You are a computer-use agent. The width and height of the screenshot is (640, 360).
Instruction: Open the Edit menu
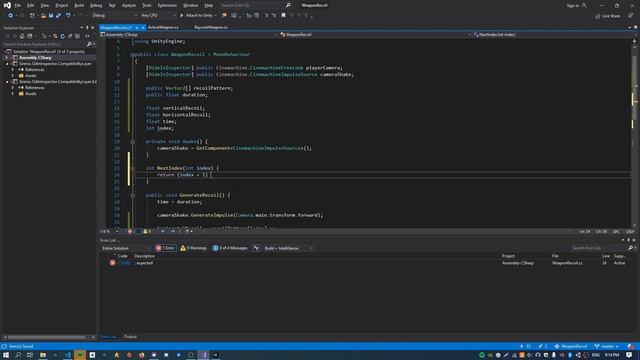click(x=31, y=5)
